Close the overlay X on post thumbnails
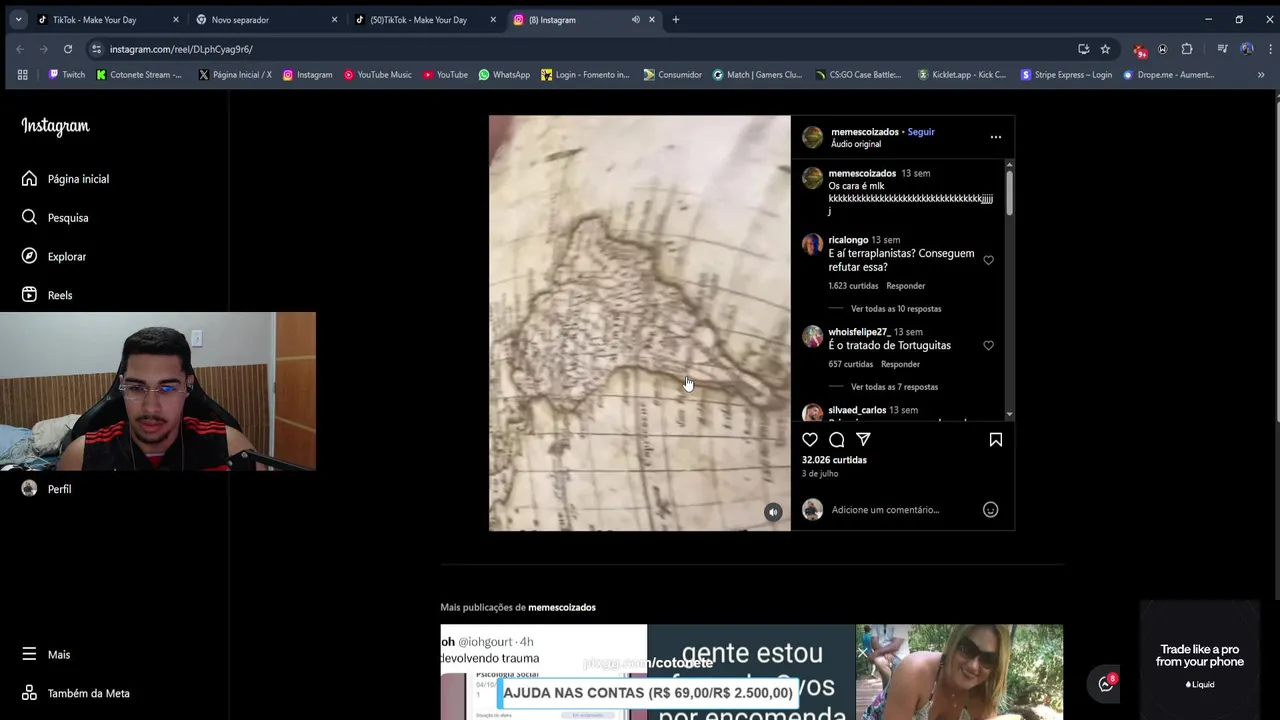The width and height of the screenshot is (1280, 720). click(x=863, y=653)
